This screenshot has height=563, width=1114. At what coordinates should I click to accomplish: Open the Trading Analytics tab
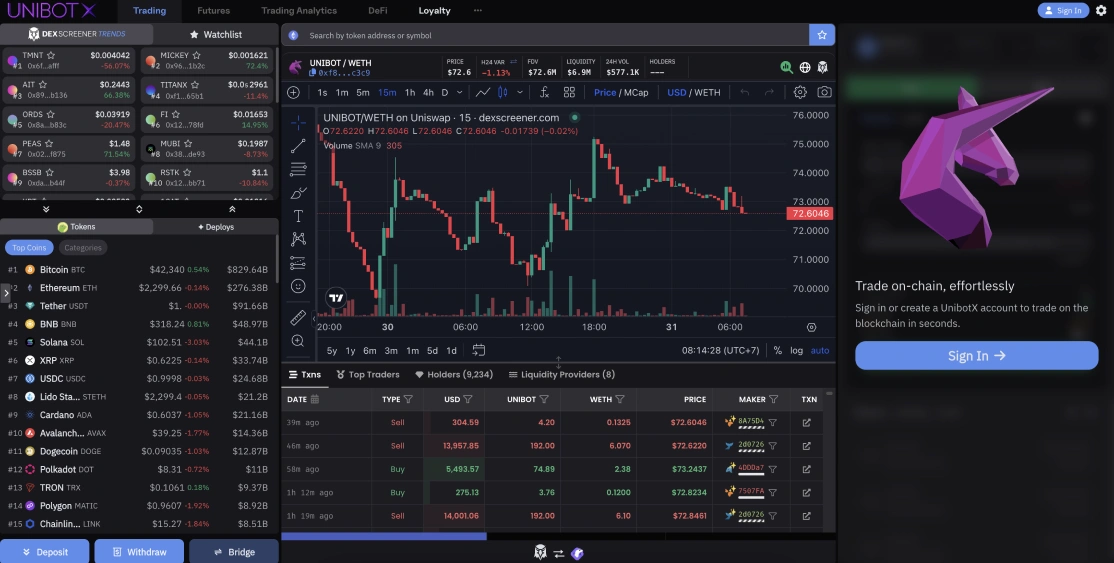[299, 11]
